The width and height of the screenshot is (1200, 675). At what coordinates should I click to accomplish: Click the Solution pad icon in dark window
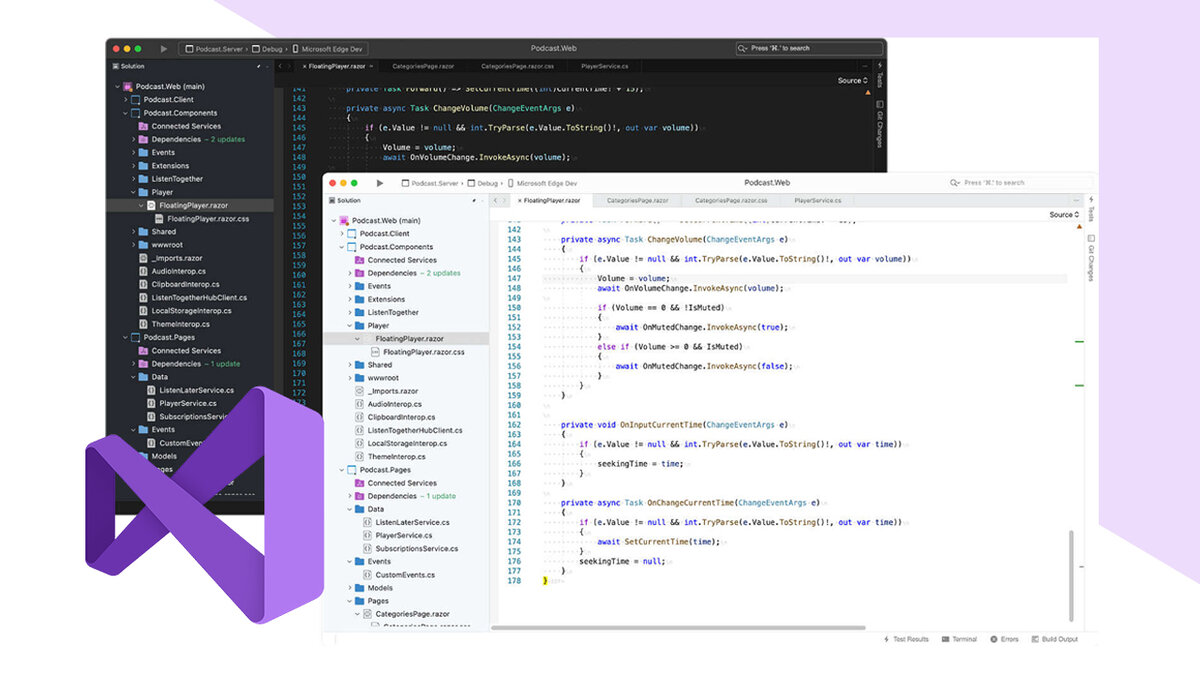coord(114,66)
